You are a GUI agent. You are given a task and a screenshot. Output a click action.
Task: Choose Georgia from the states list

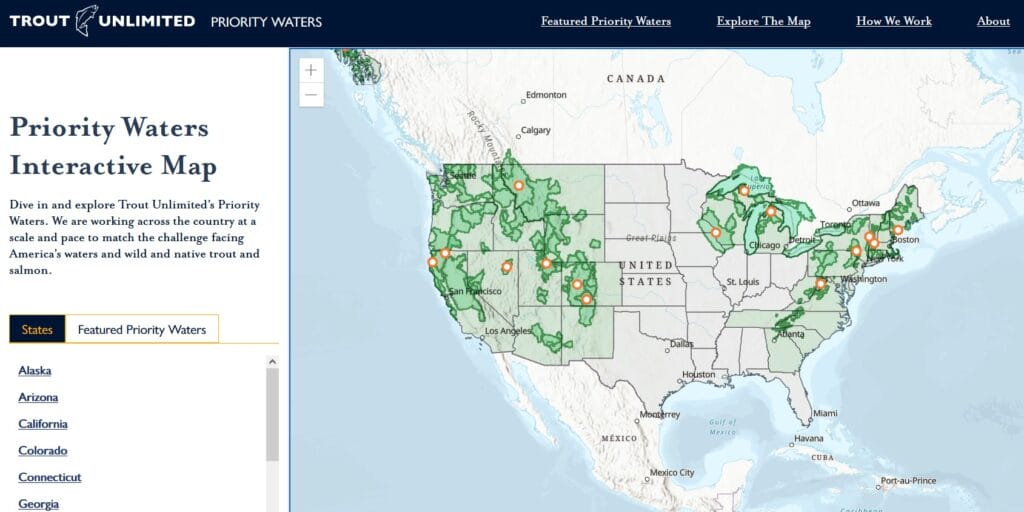tap(39, 504)
